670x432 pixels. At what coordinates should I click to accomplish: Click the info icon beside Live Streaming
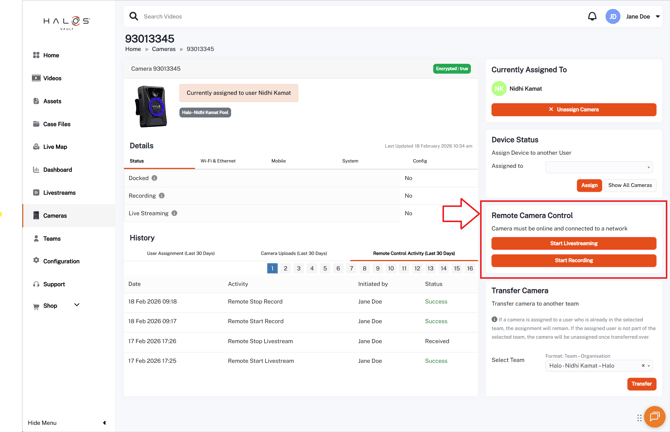point(174,213)
